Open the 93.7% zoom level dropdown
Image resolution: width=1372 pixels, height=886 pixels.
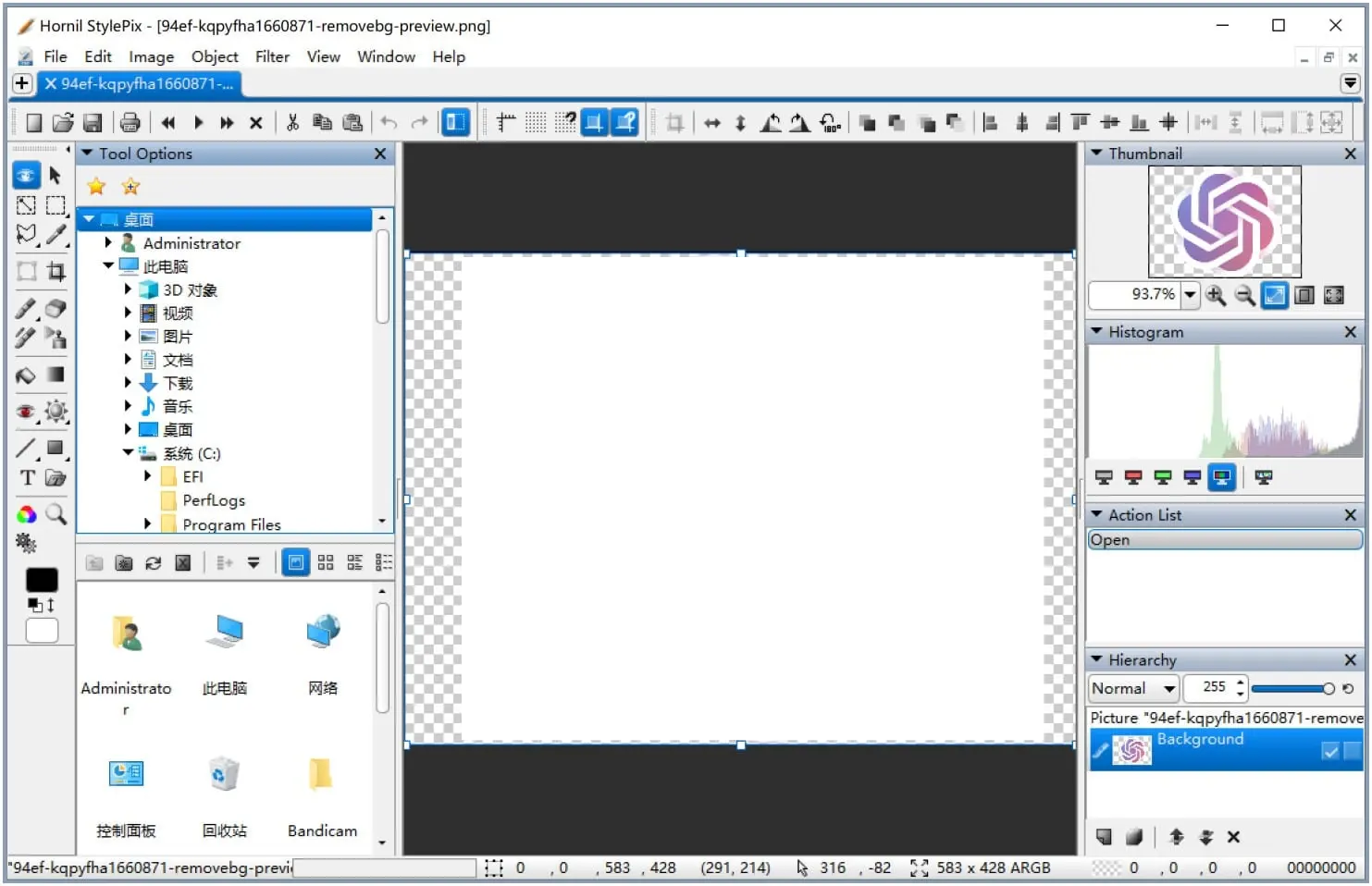pos(1190,295)
